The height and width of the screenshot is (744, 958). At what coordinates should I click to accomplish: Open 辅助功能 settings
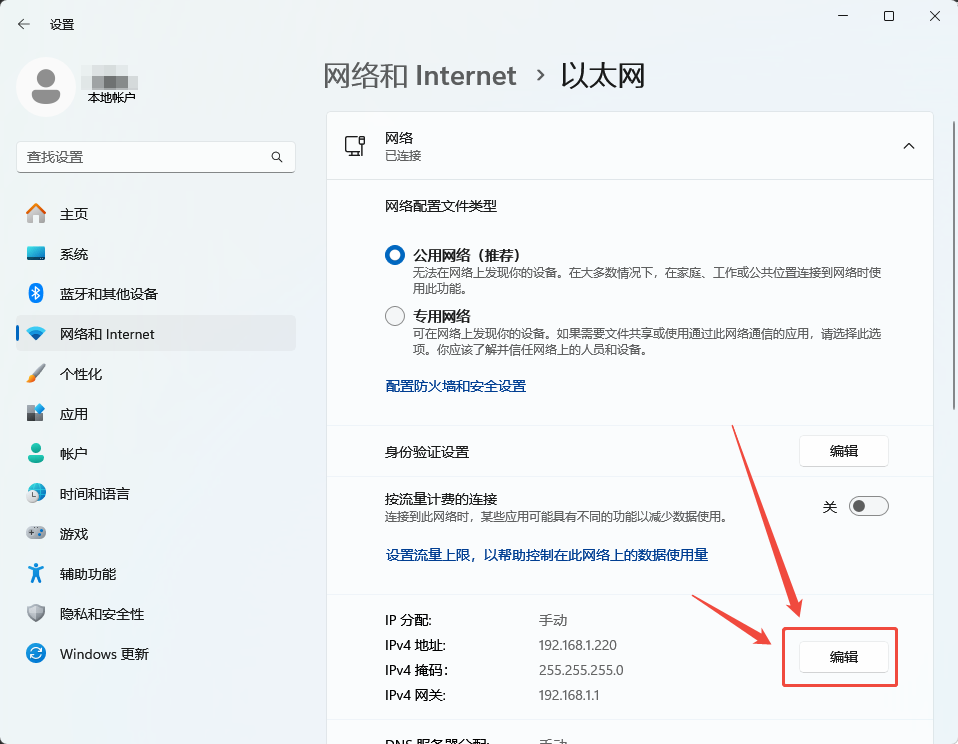click(x=156, y=574)
